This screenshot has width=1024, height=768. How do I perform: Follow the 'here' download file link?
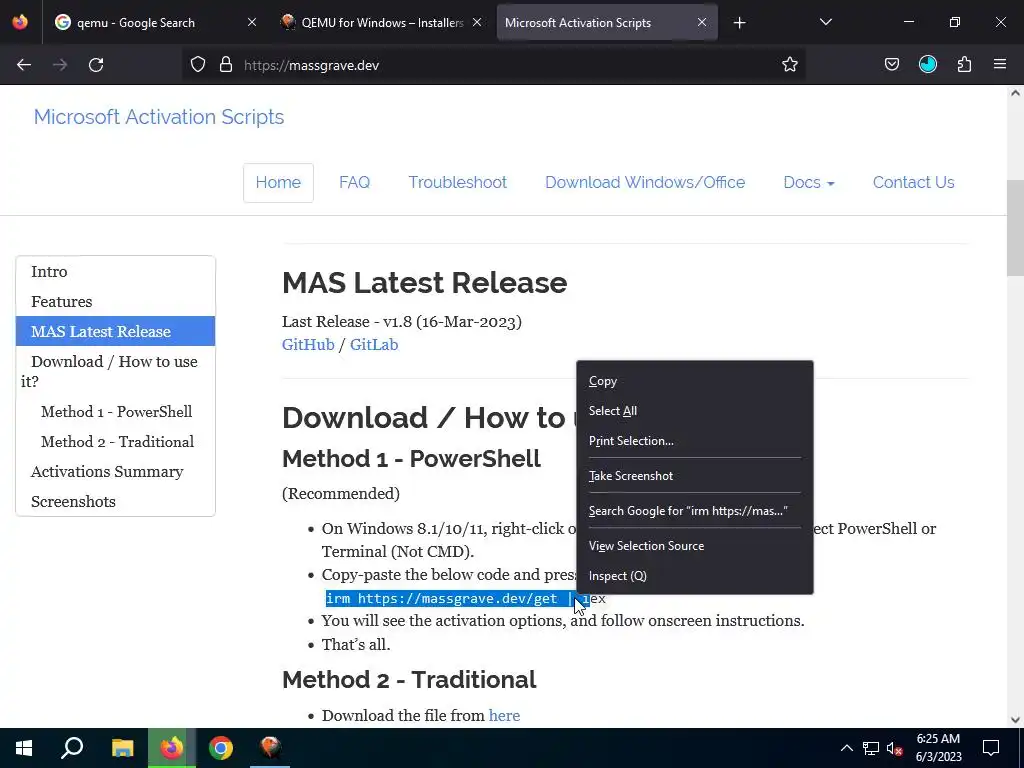coord(504,716)
